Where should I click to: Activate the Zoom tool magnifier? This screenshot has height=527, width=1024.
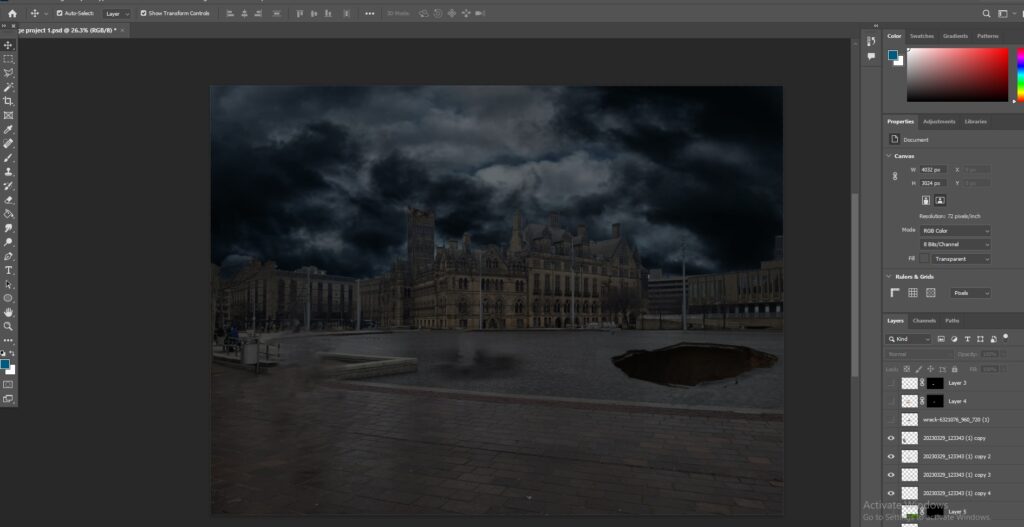(x=8, y=326)
